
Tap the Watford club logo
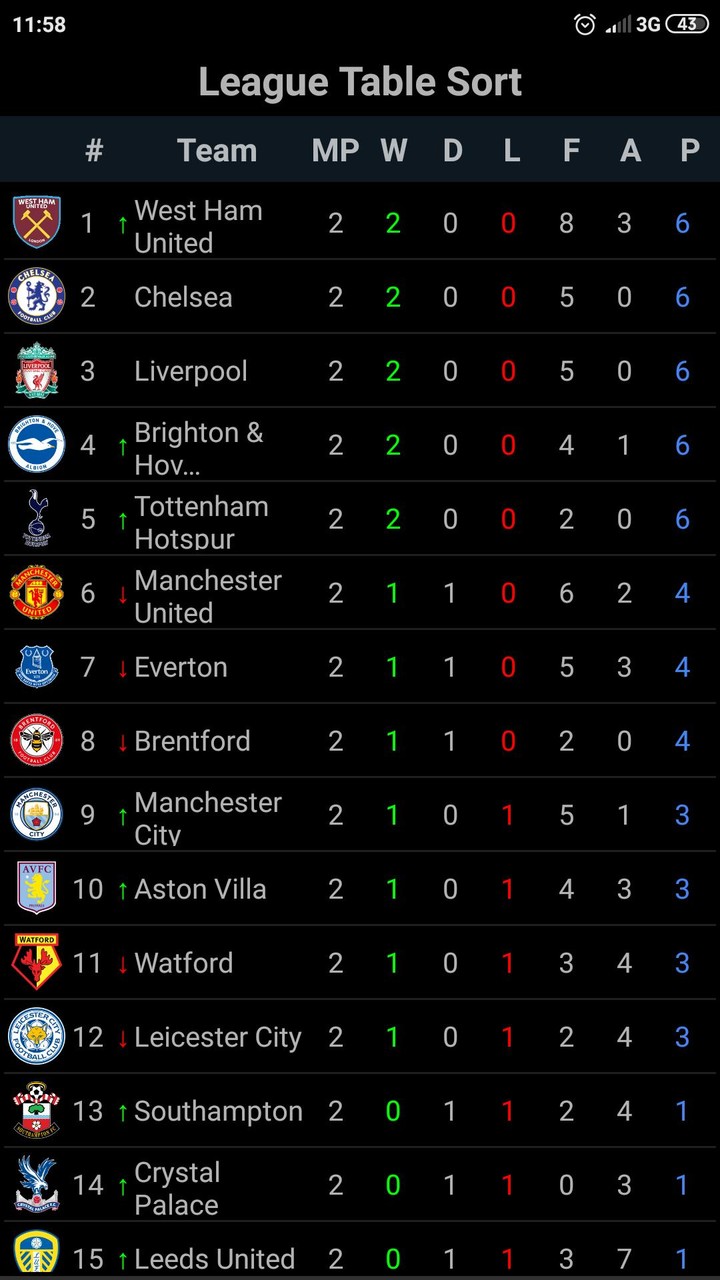point(37,962)
